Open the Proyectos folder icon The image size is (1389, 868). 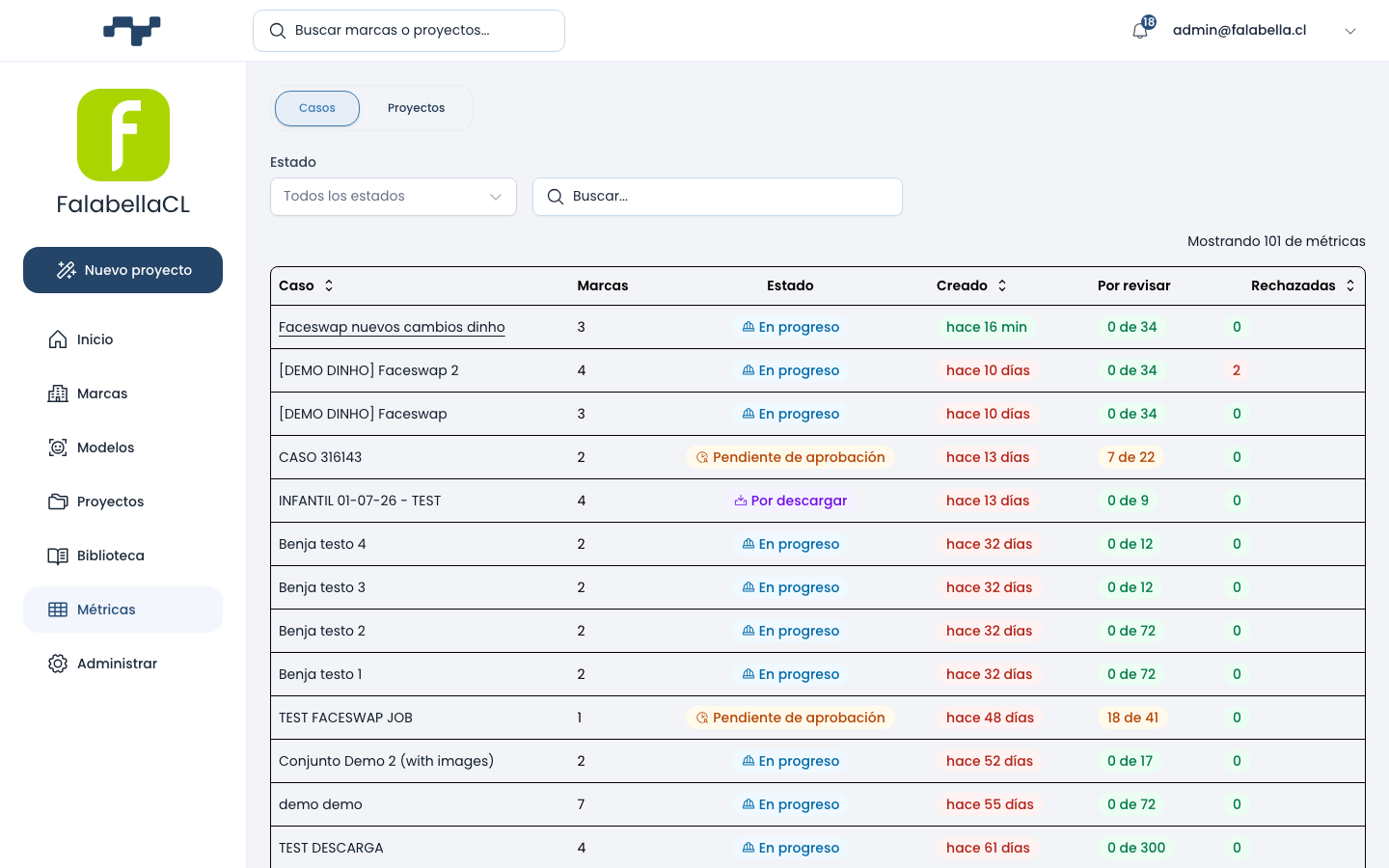(x=58, y=502)
